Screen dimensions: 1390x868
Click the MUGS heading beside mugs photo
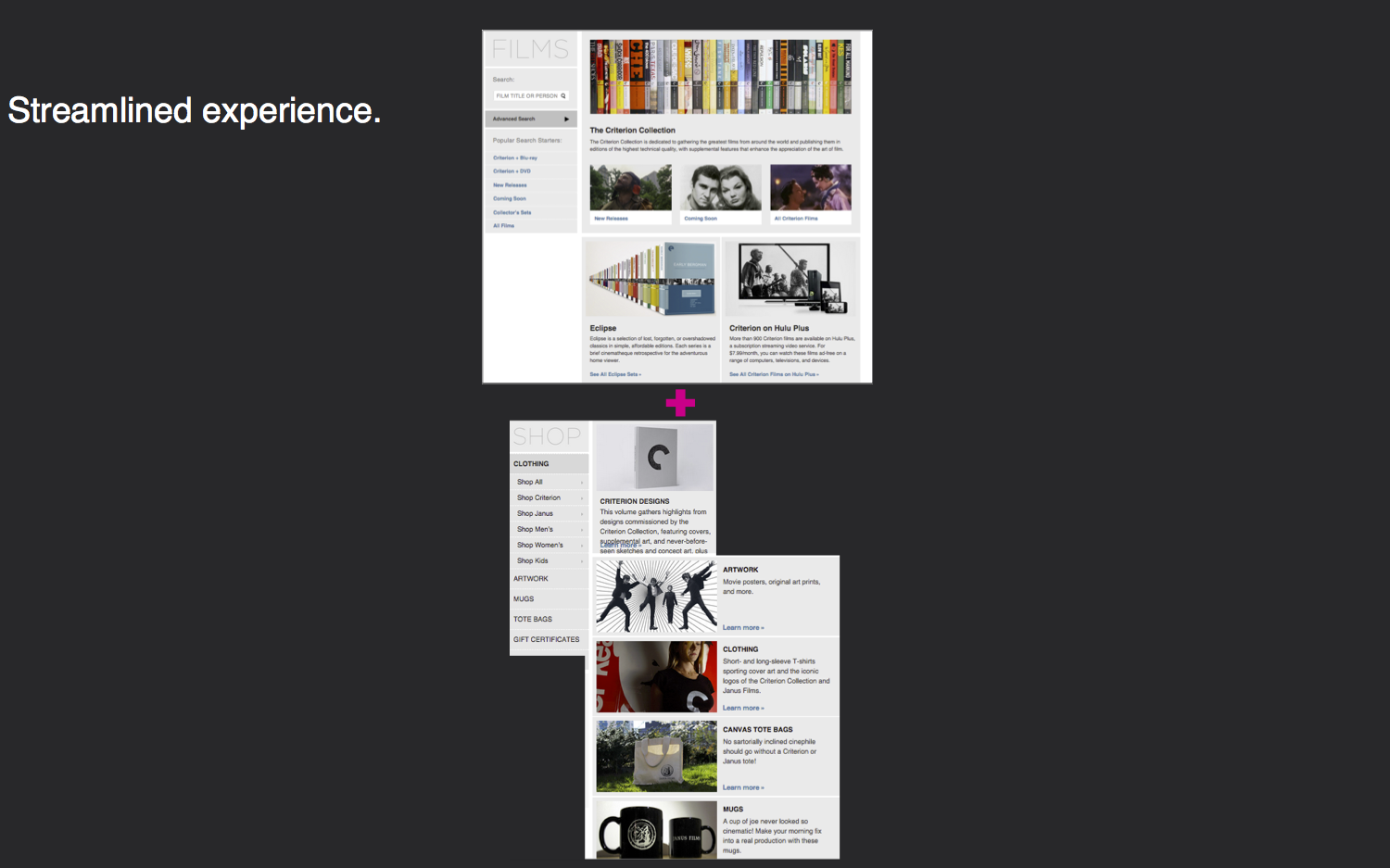pos(733,809)
